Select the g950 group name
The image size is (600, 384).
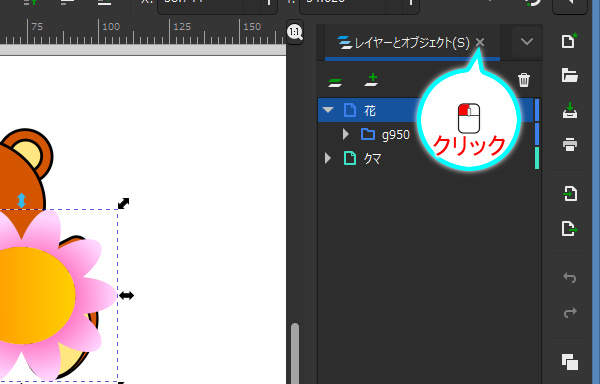[396, 135]
